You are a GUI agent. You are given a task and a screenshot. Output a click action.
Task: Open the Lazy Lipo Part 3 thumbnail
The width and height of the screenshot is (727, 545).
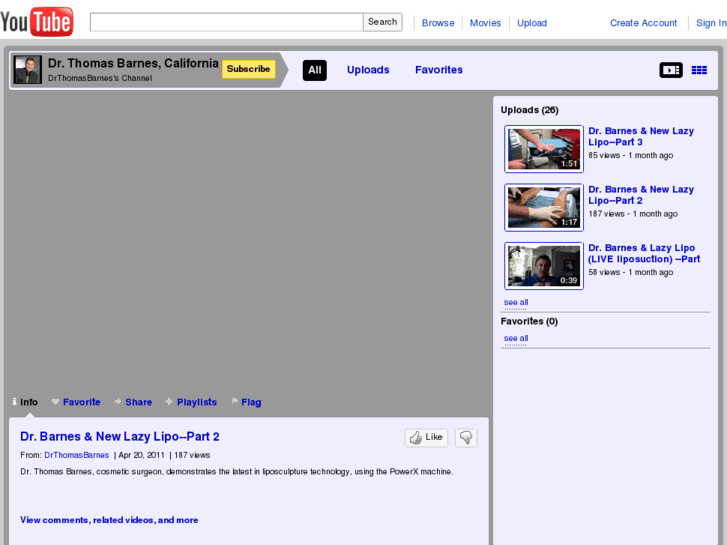[544, 149]
